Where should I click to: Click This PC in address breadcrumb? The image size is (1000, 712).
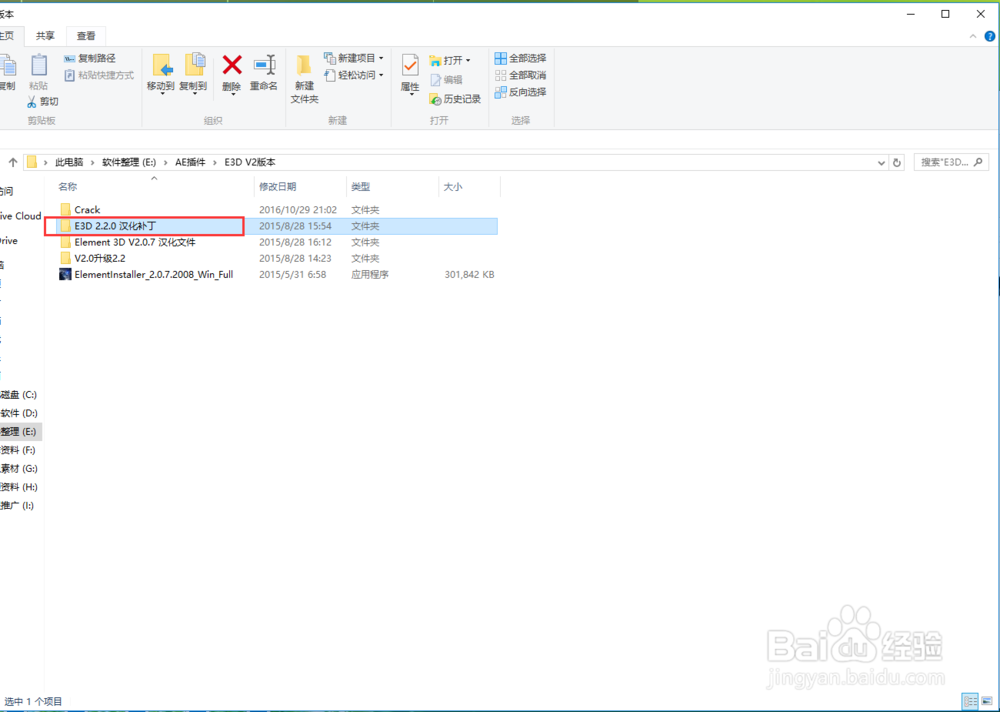tap(69, 163)
